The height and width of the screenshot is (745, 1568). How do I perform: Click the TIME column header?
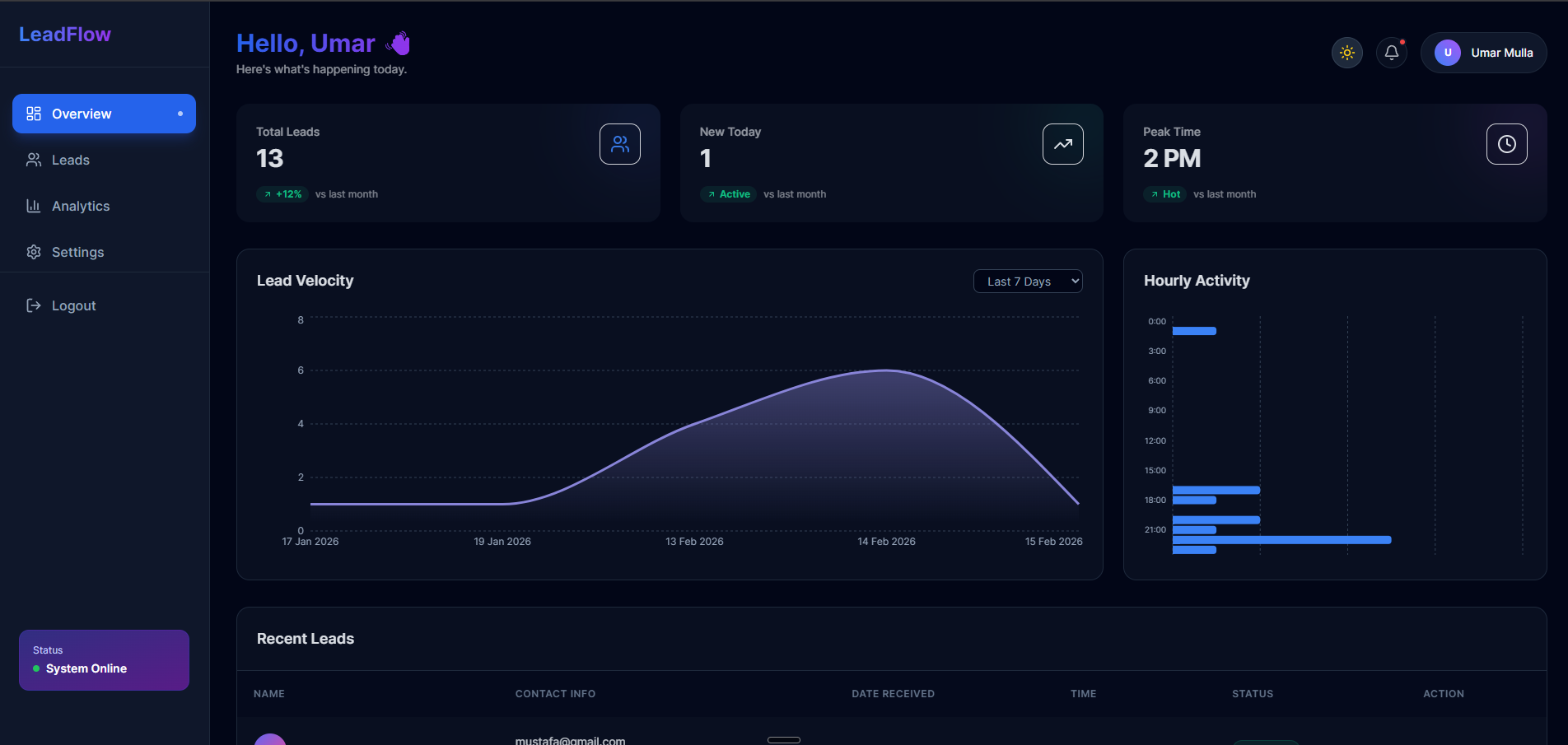(x=1083, y=694)
